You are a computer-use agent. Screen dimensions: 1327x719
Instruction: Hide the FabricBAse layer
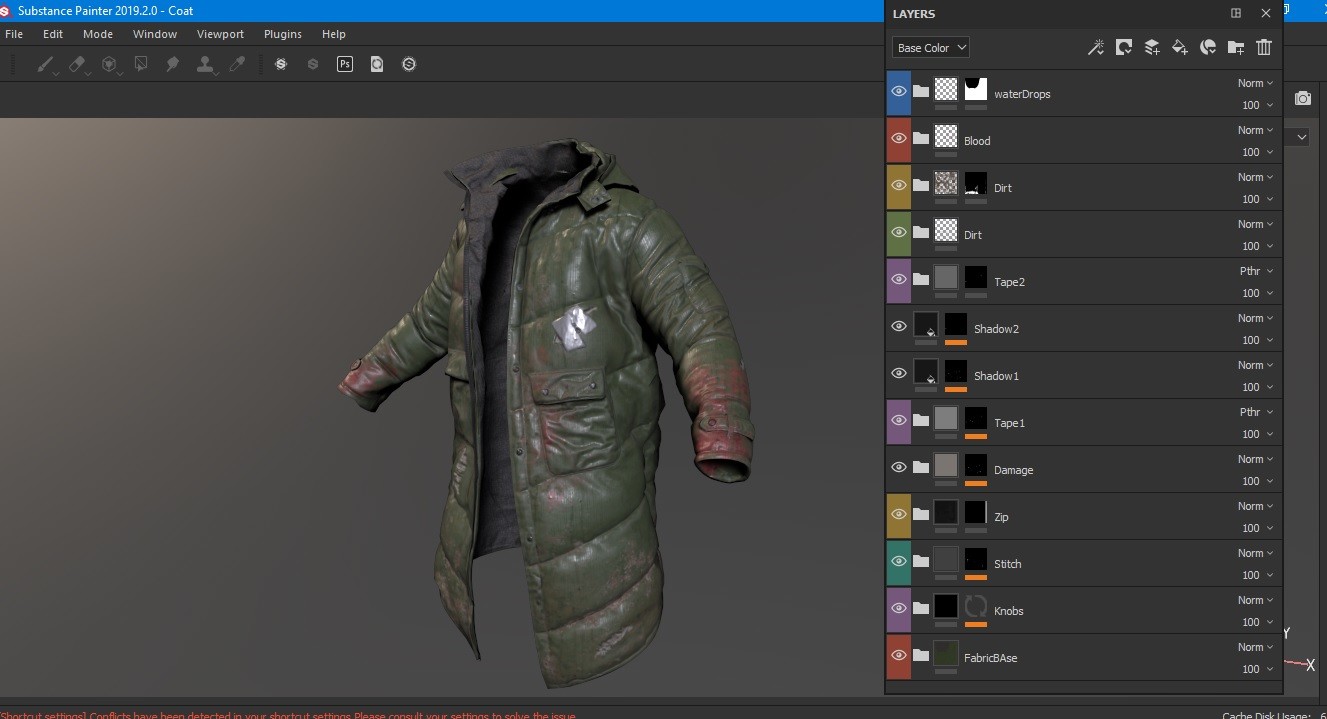click(898, 654)
